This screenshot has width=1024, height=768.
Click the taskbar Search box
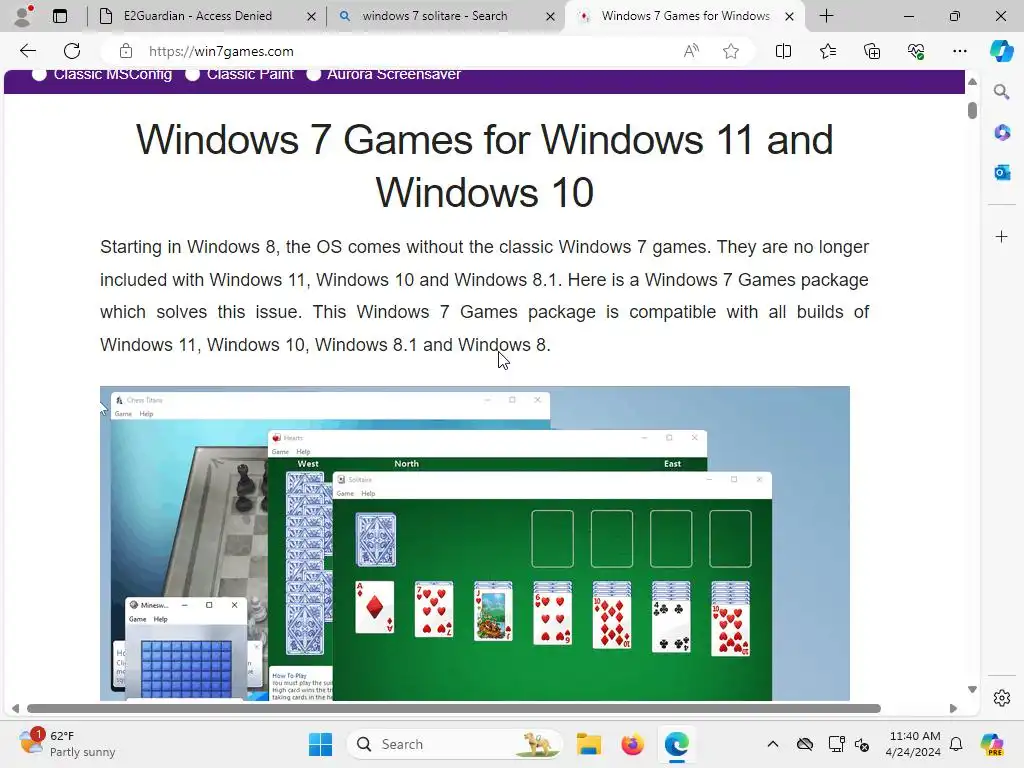click(x=455, y=744)
